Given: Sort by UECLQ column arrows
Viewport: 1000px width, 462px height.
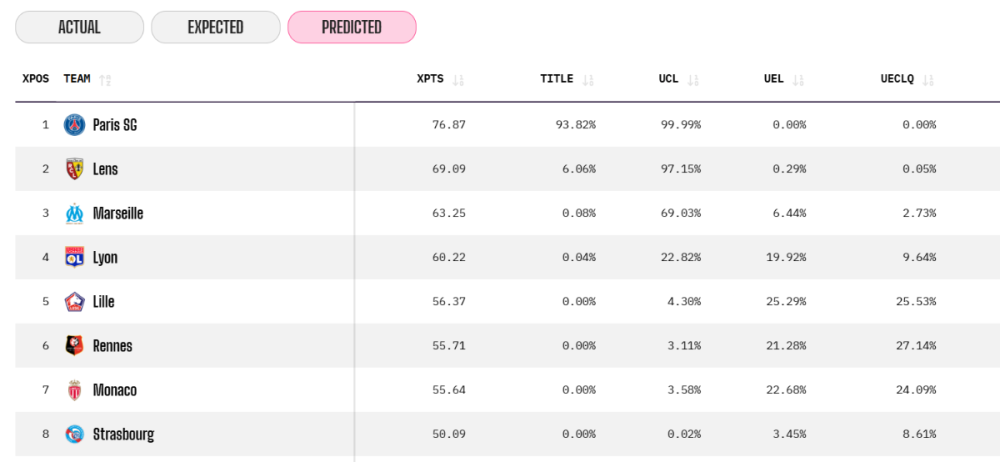Looking at the screenshot, I should pyautogui.click(x=929, y=80).
